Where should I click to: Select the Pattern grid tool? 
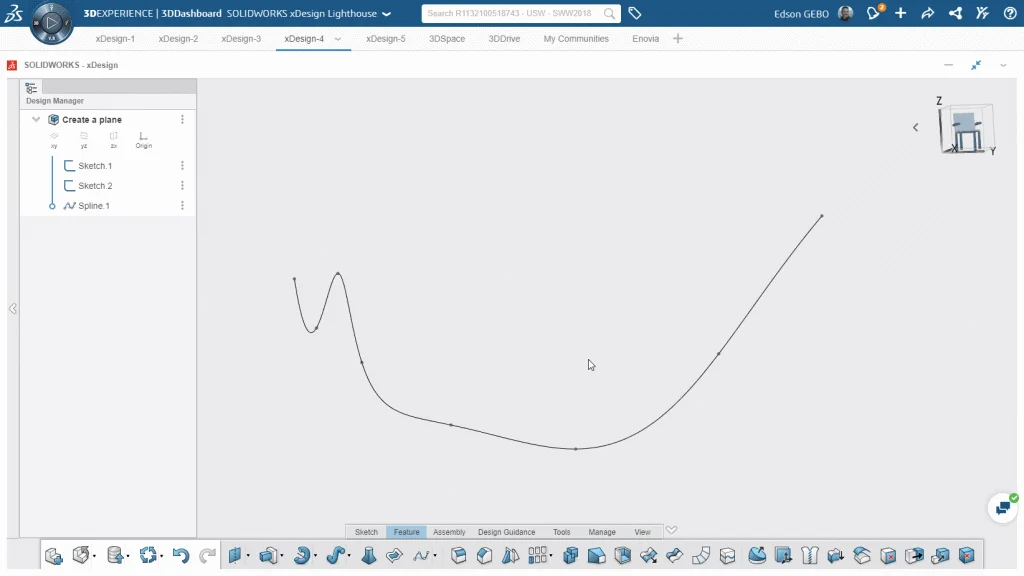(x=537, y=556)
